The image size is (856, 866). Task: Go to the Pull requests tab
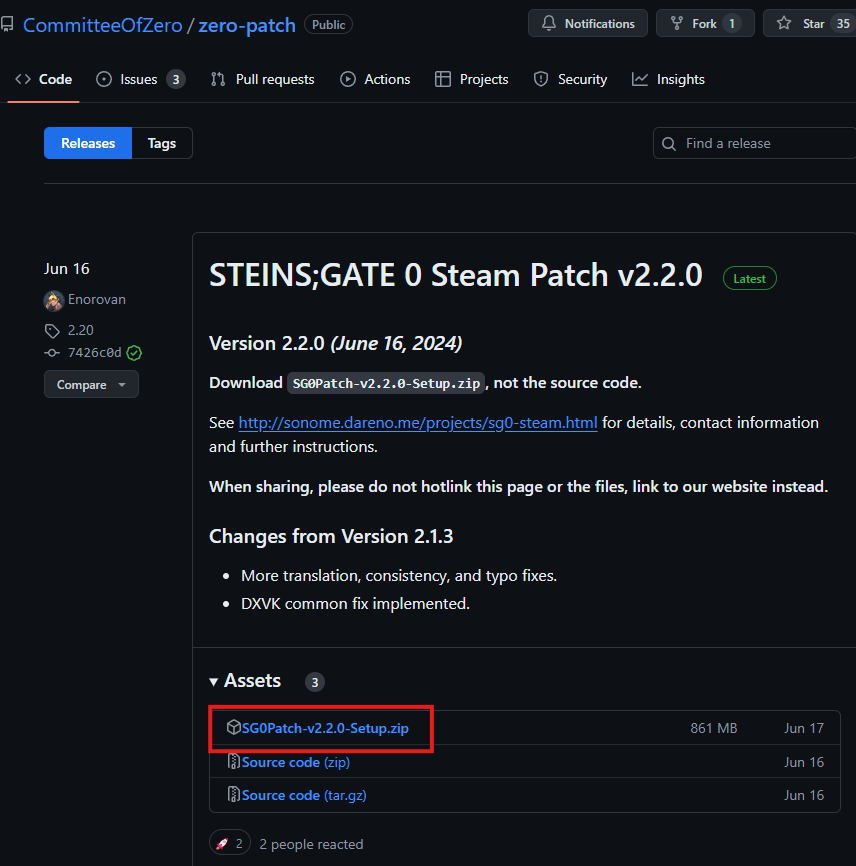pyautogui.click(x=262, y=80)
